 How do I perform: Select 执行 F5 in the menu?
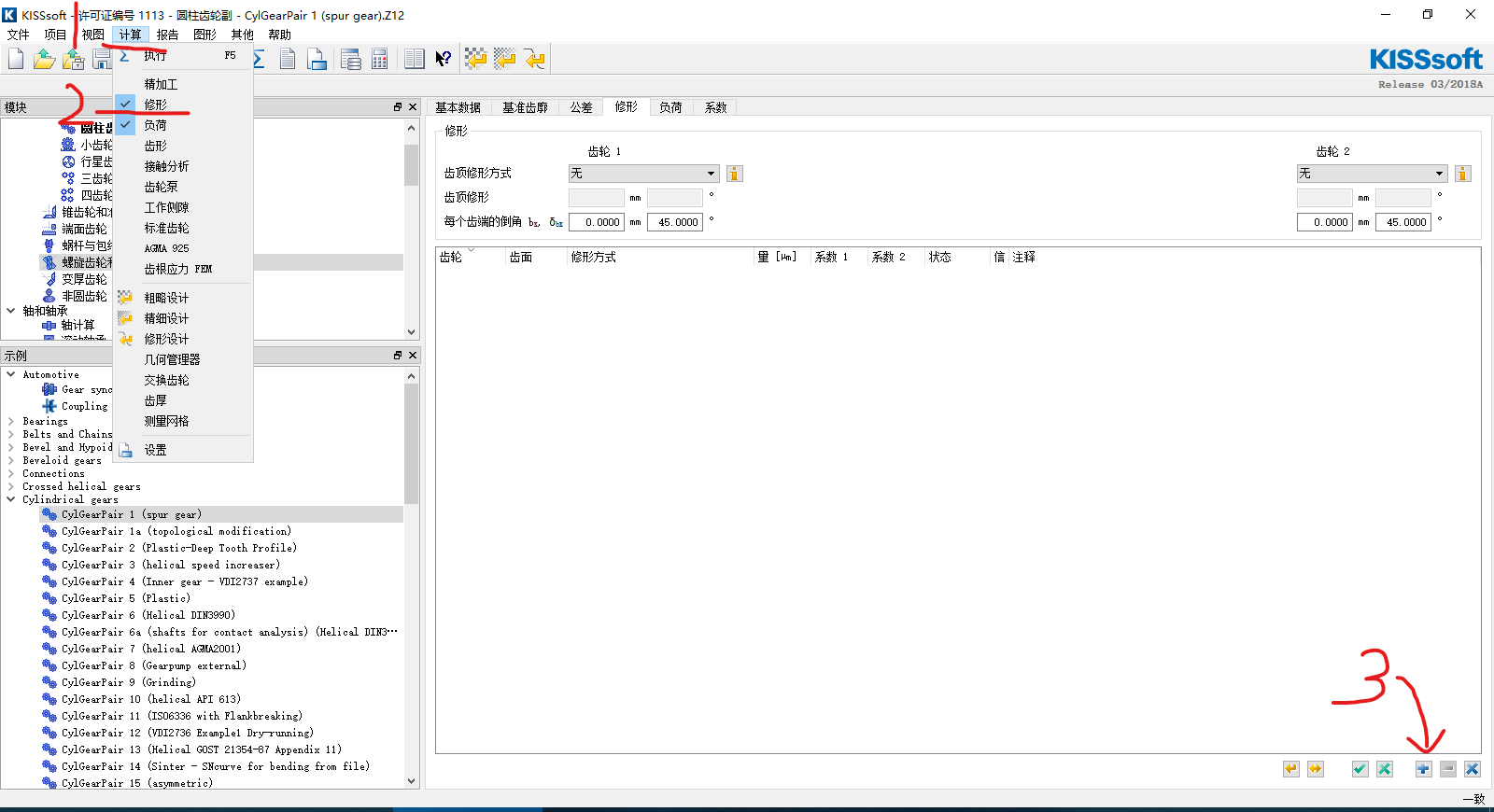(183, 56)
